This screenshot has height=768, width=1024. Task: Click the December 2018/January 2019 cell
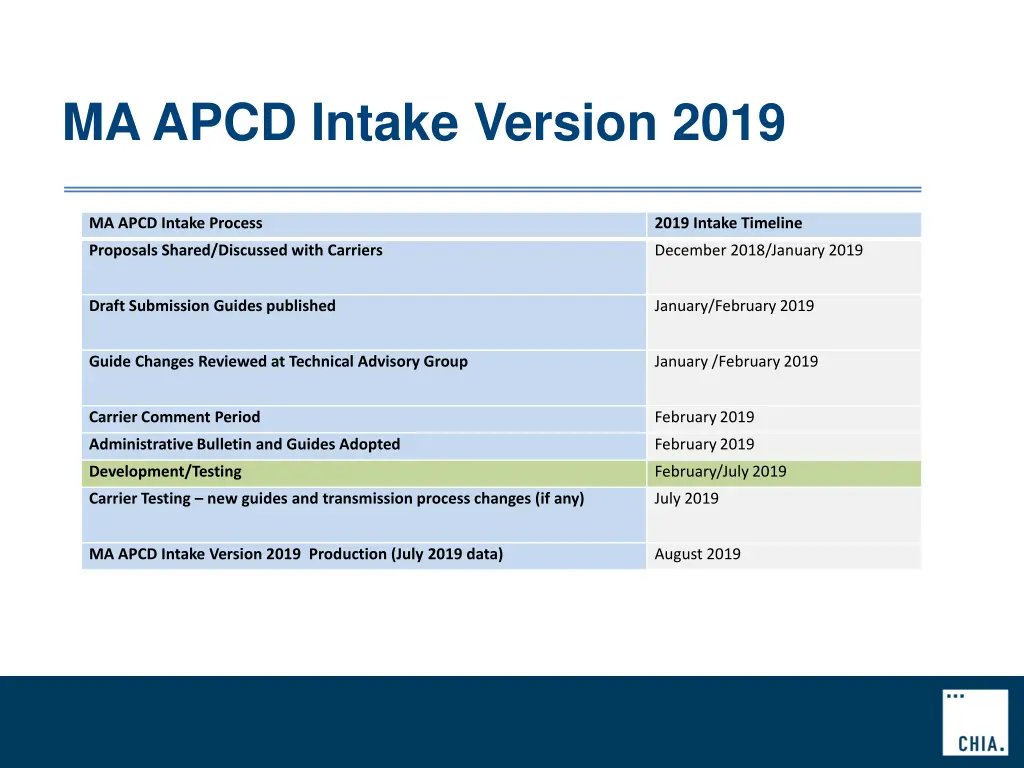[758, 251]
